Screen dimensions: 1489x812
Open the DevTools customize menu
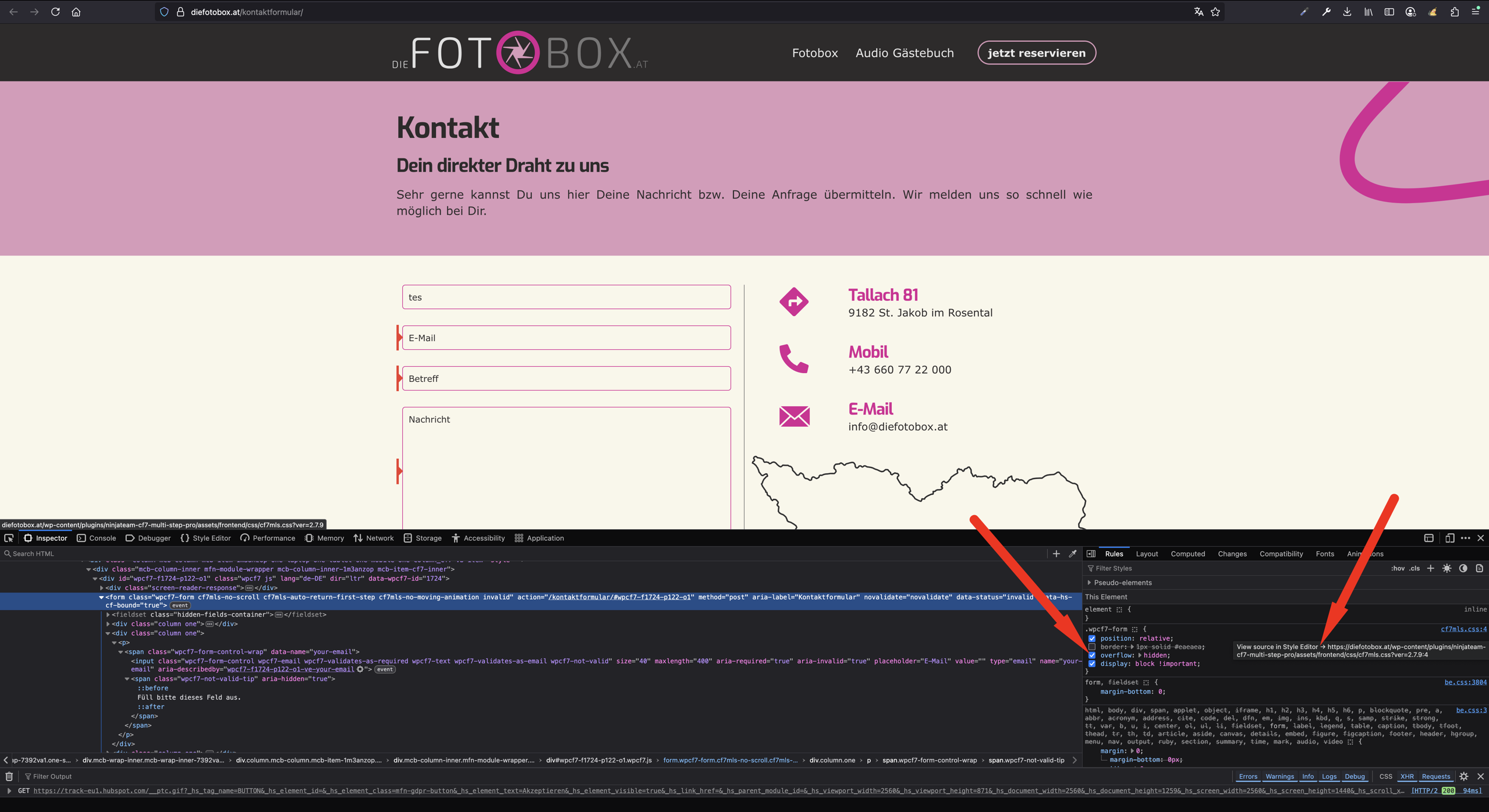(x=1465, y=538)
